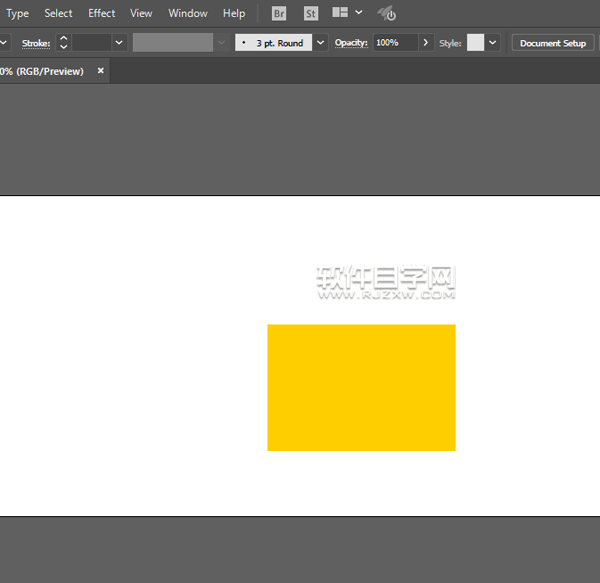The image size is (600, 583).
Task: Click the GPU performance rocket icon
Action: [x=387, y=14]
